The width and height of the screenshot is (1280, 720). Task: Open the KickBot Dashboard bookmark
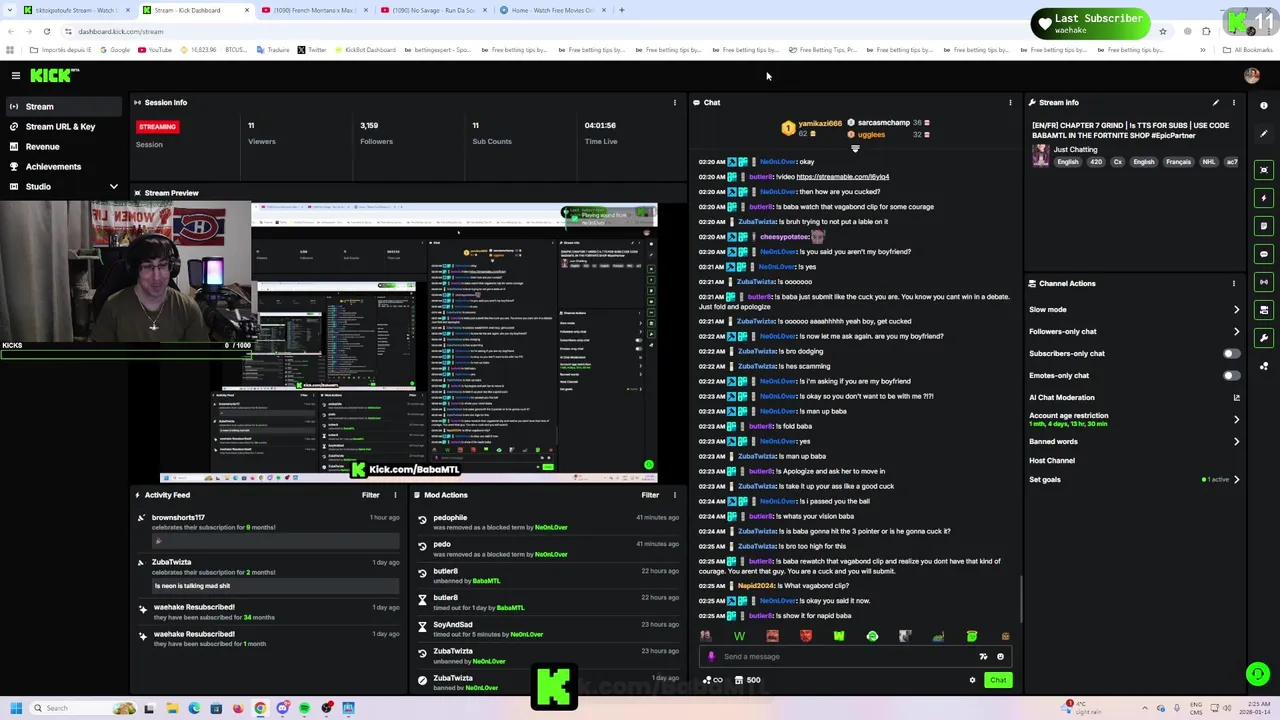point(364,50)
